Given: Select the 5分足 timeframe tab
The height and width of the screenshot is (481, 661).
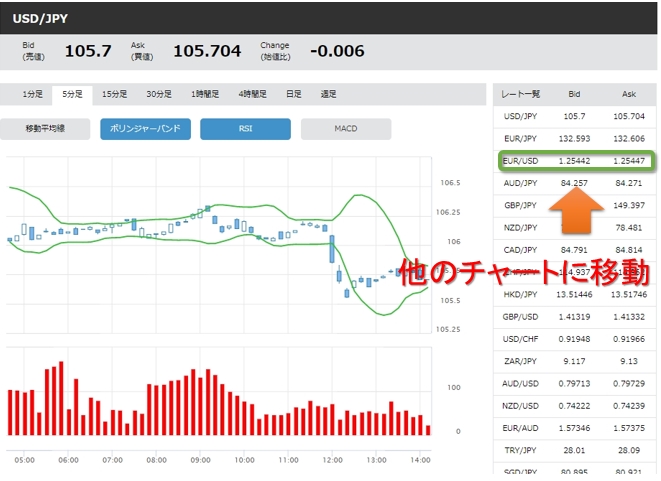Looking at the screenshot, I should (72, 94).
